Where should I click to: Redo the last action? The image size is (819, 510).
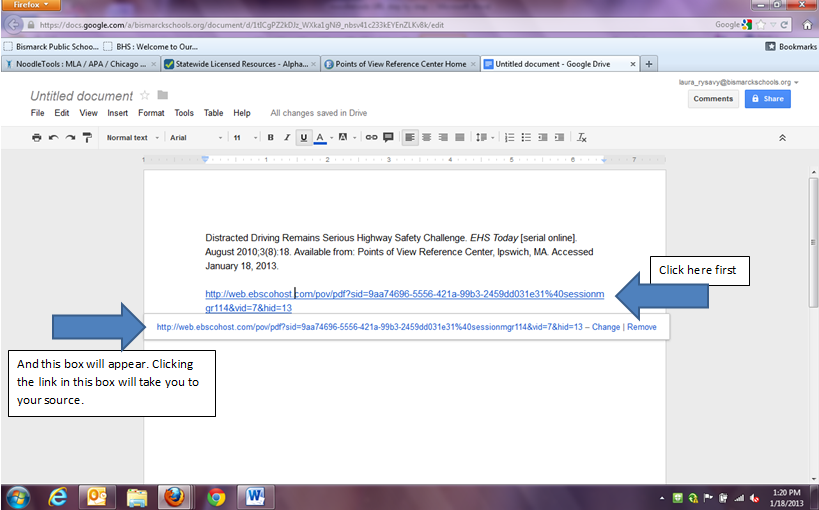[x=70, y=137]
